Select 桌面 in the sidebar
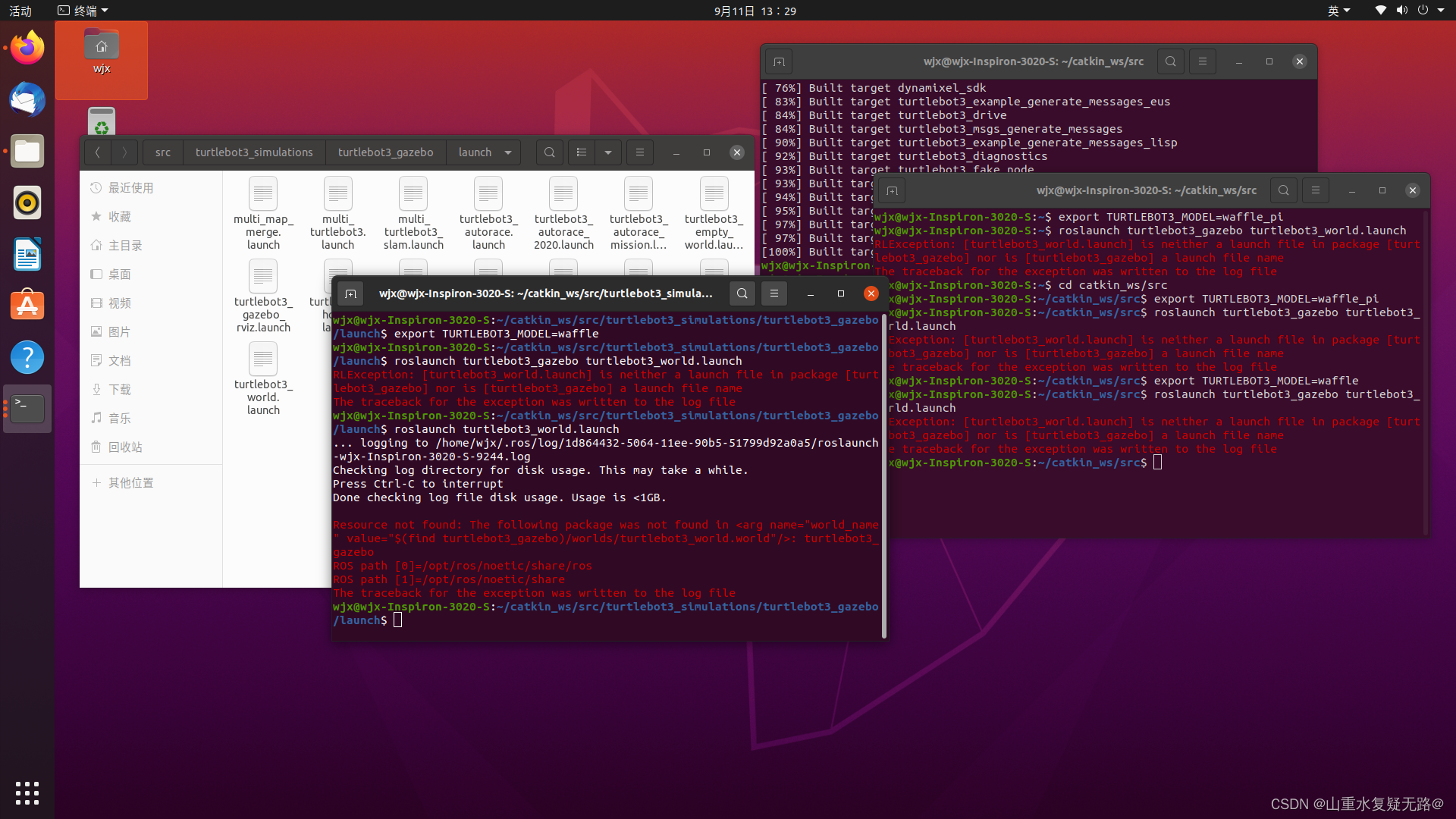Image resolution: width=1456 pixels, height=819 pixels. coord(151,275)
